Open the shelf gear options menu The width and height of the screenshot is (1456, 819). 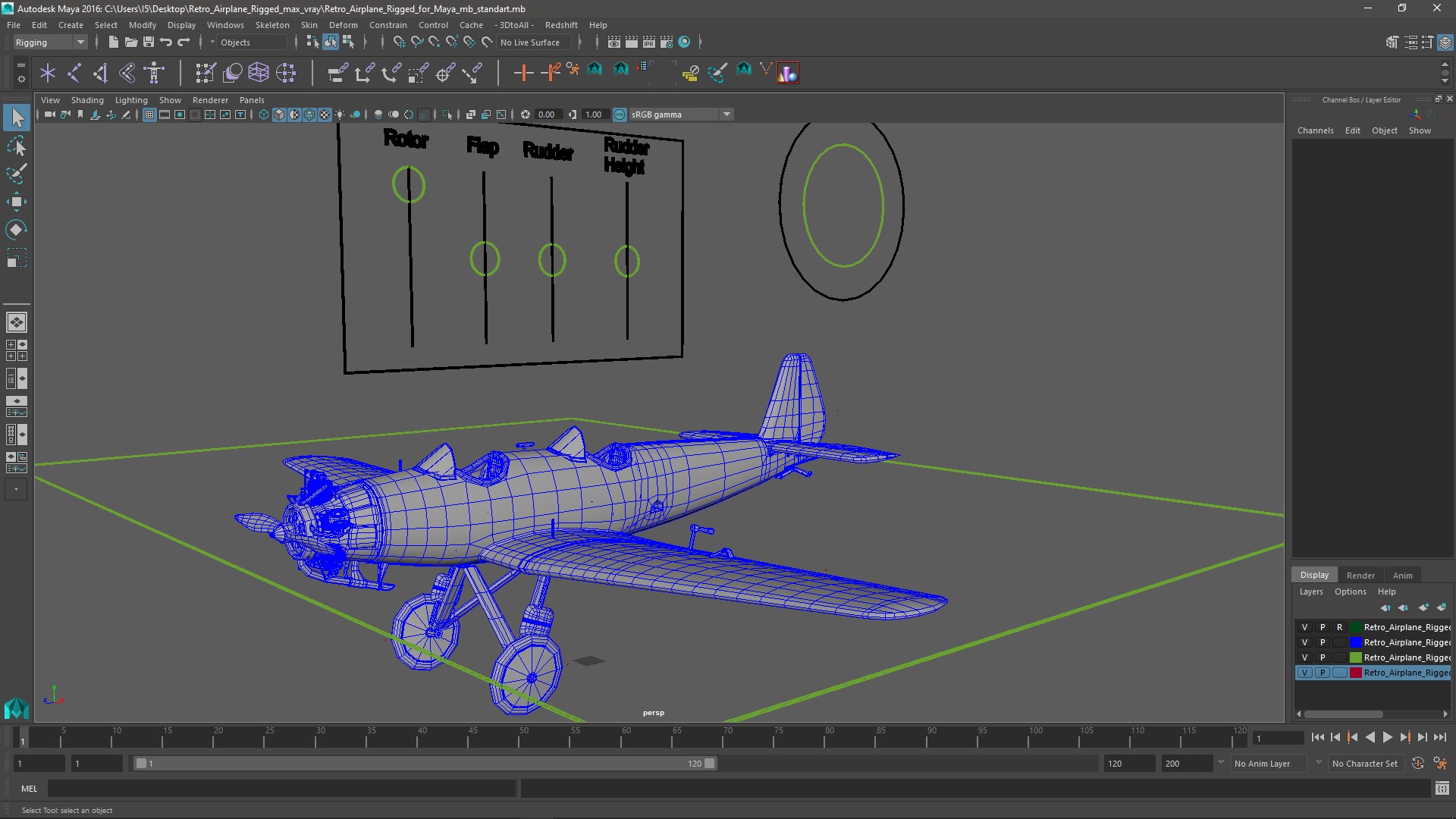(20, 79)
